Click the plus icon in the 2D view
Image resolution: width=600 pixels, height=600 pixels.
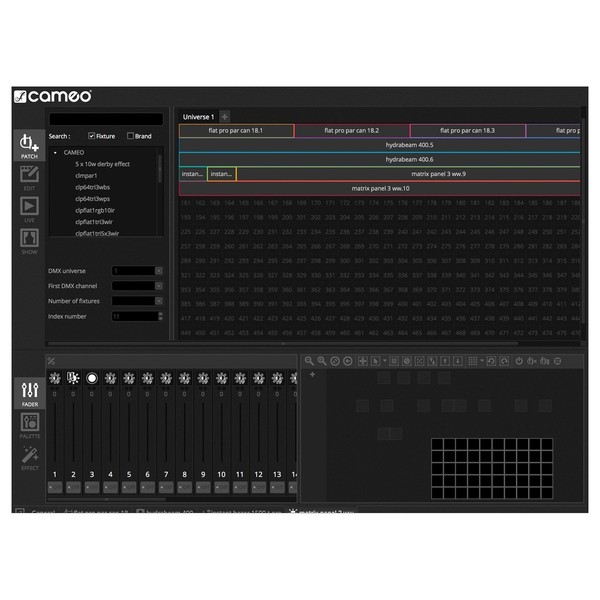click(312, 374)
